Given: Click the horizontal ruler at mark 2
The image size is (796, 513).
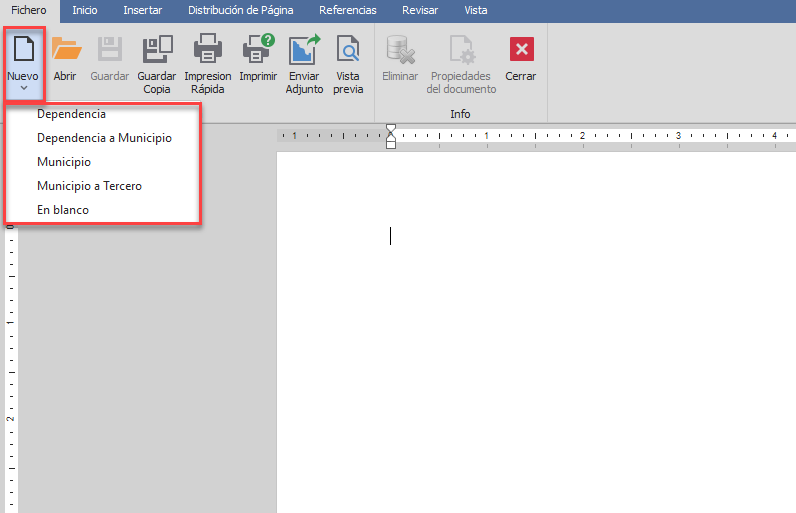Looking at the screenshot, I should [582, 135].
